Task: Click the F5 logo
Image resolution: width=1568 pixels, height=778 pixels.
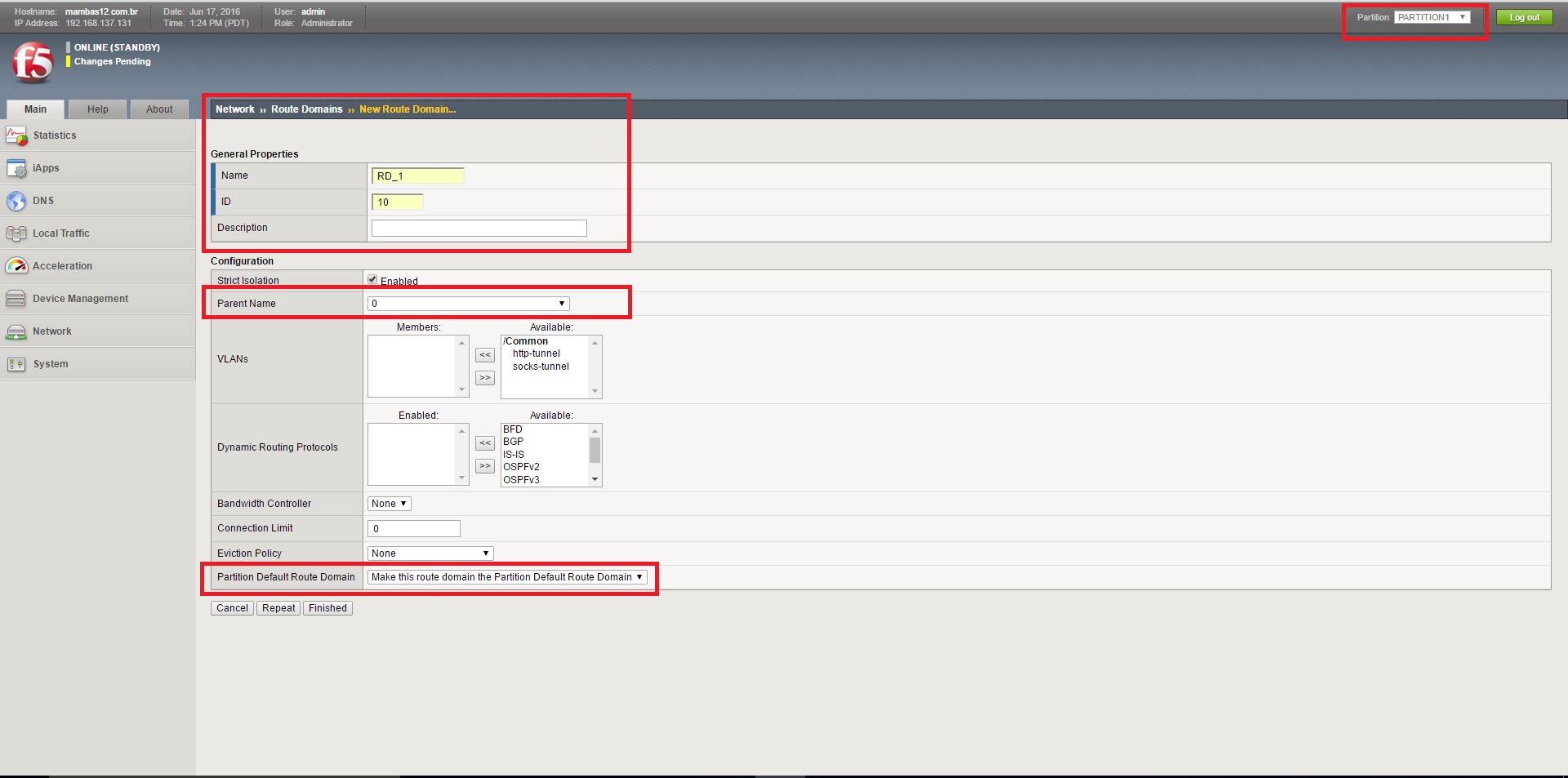Action: (33, 63)
